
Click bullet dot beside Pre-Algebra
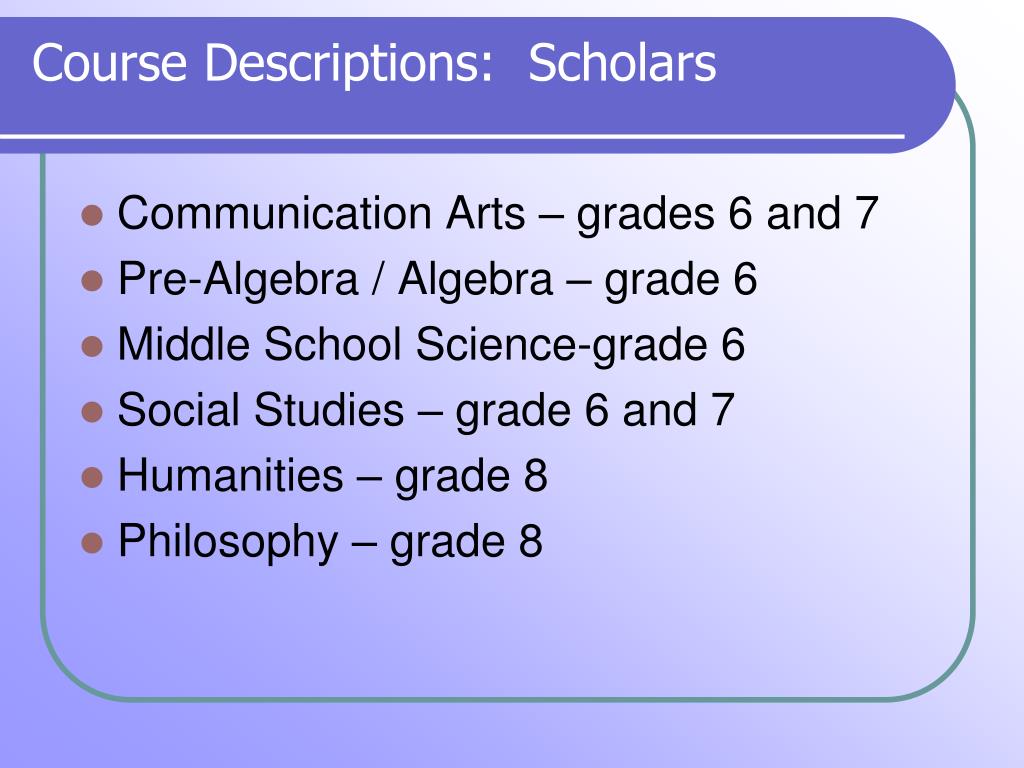(92, 281)
